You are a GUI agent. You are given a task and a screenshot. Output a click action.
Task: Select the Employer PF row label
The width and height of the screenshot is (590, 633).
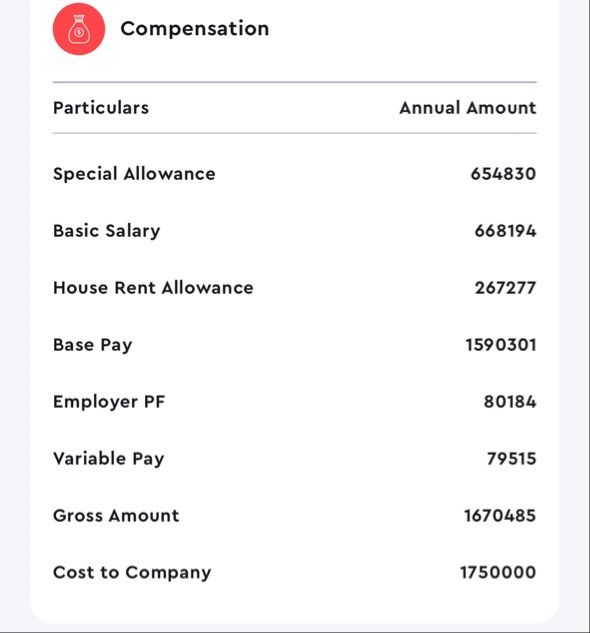pyautogui.click(x=109, y=402)
